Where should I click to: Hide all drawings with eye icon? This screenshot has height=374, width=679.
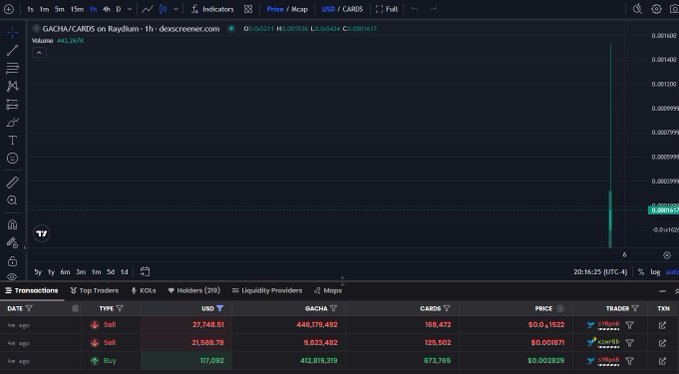pos(12,276)
